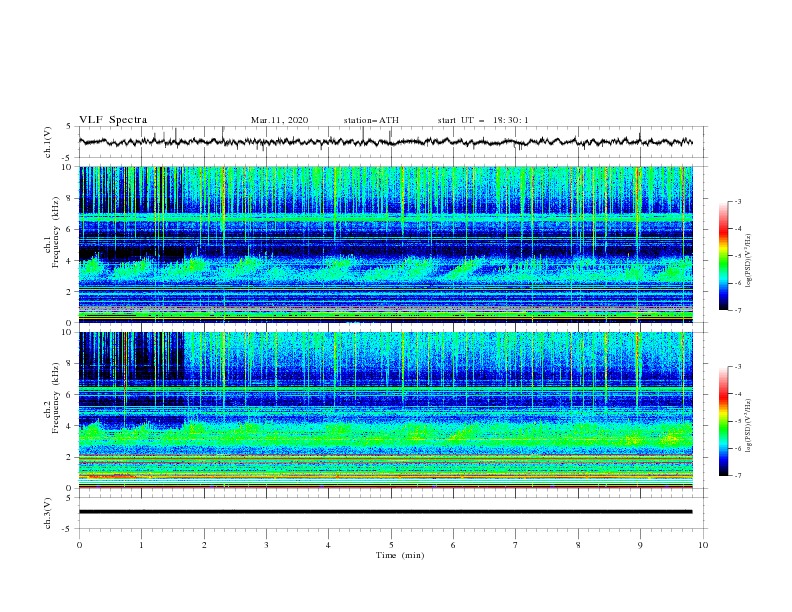Click the ch.1 color scale 'log(PSD)(V²/Hz)' label
Viewport: 792px width, 612px height.
click(749, 261)
